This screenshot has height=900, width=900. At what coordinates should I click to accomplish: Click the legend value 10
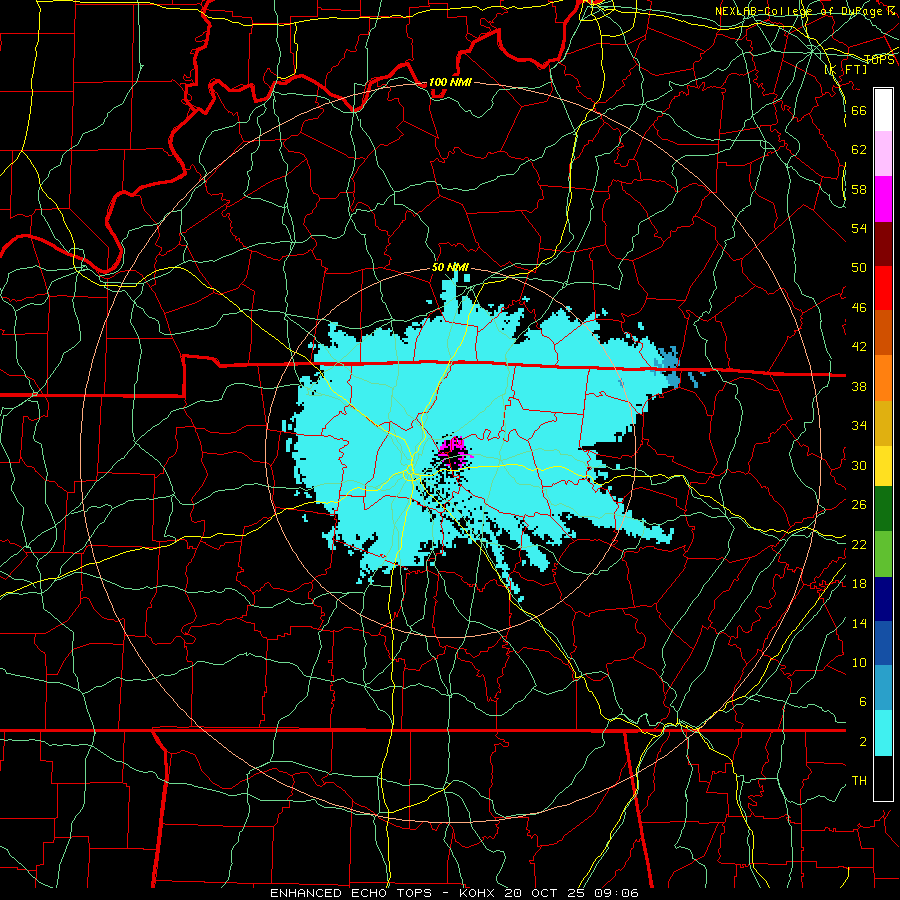coord(859,662)
